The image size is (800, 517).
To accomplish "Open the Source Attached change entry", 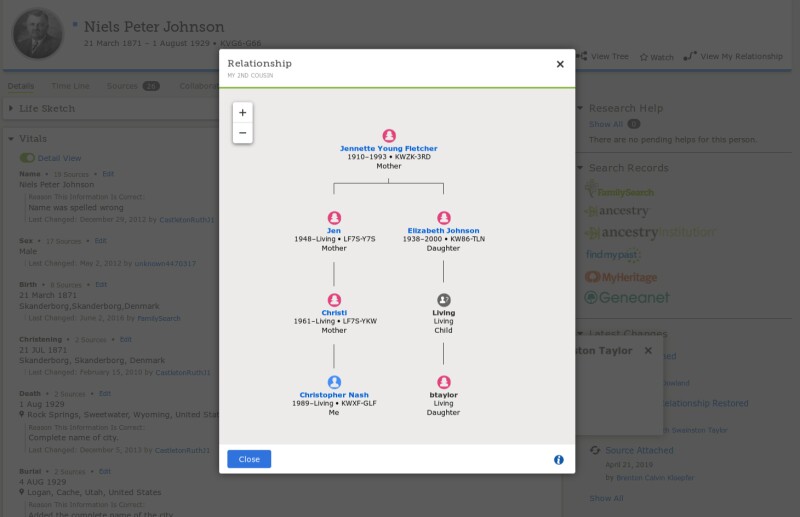I will [x=639, y=450].
